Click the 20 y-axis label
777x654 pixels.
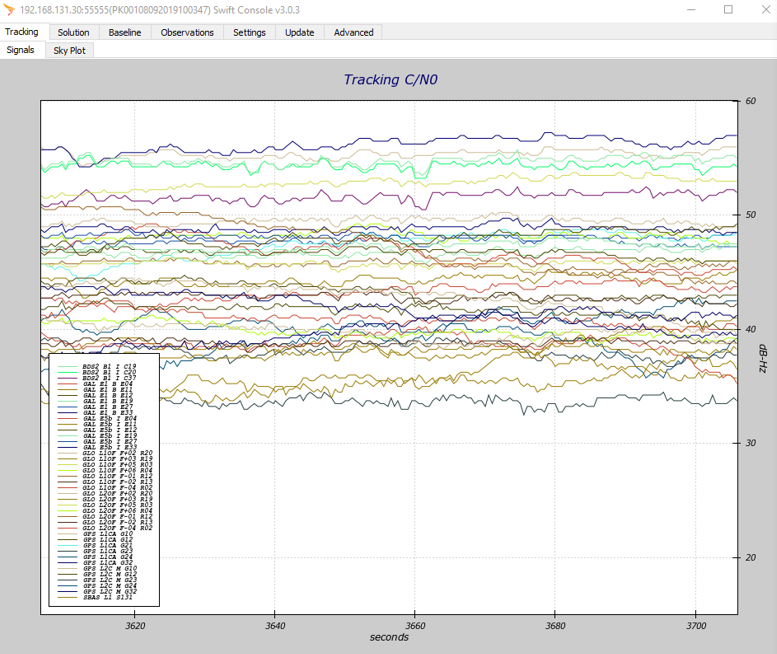coord(750,557)
